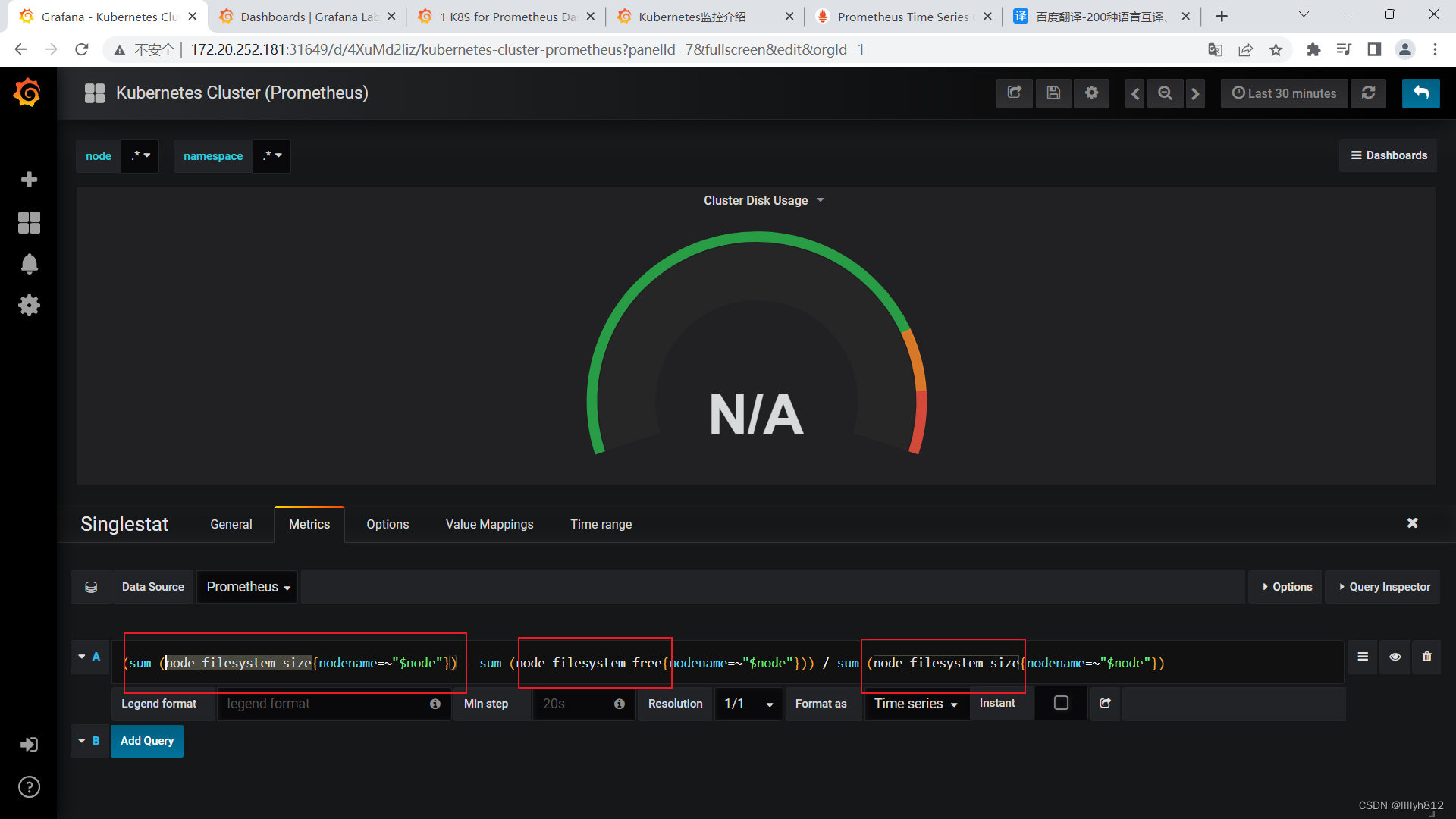Screen dimensions: 1456x819
Task: Open Dashboards grid icon in sidebar
Action: coord(29,222)
